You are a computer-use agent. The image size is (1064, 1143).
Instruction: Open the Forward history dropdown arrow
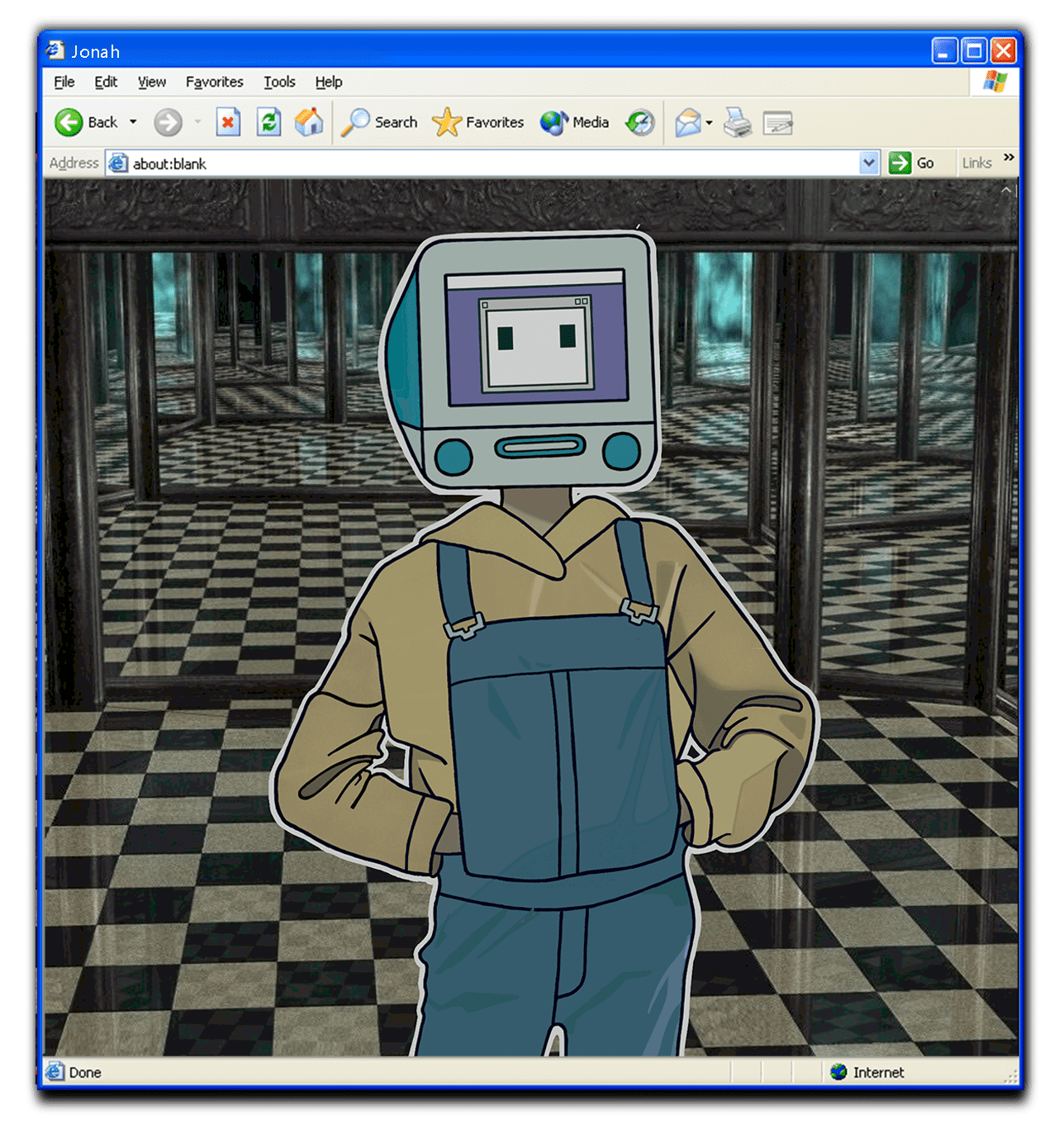click(197, 122)
